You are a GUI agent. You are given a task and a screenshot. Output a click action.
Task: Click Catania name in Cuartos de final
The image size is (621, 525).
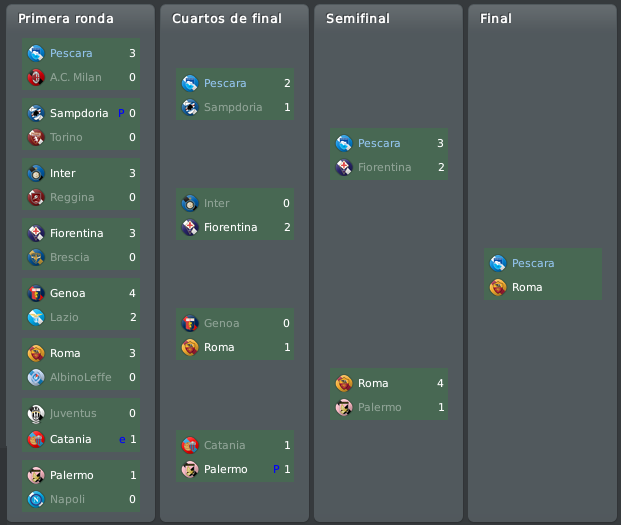click(x=225, y=445)
